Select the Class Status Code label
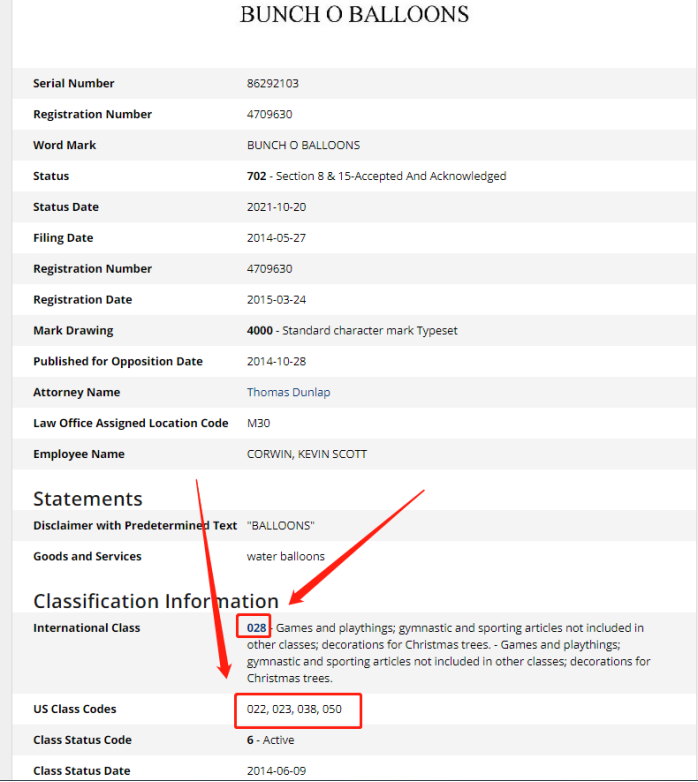698x782 pixels. pos(82,740)
